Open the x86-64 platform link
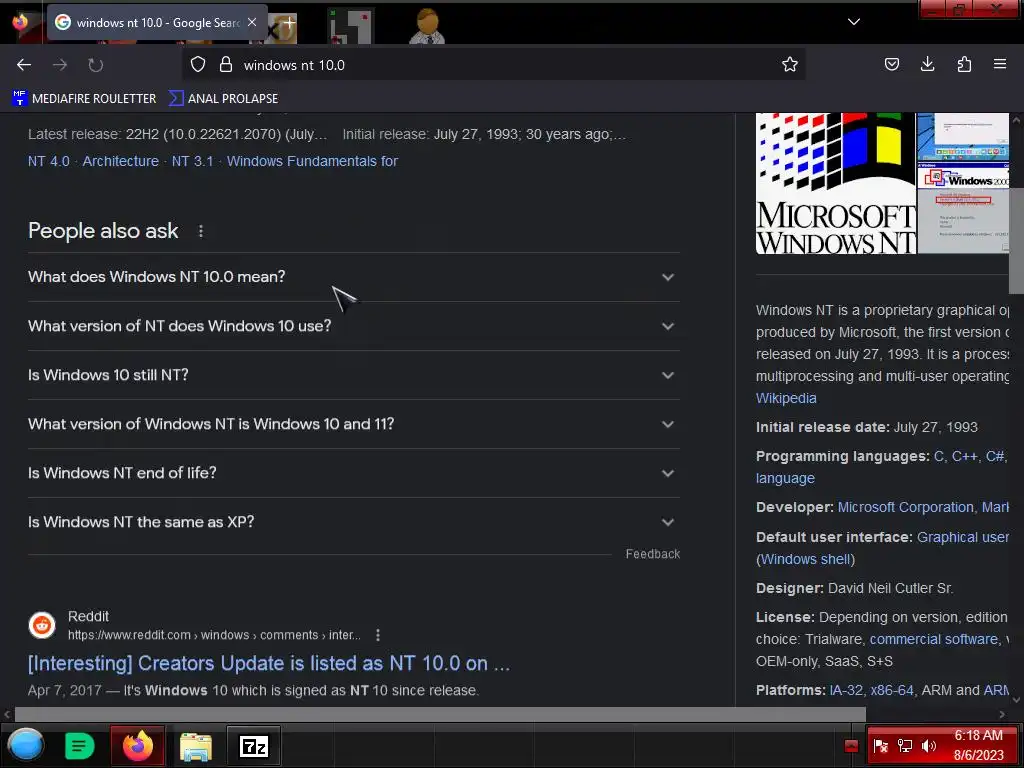Screen dimensions: 1024x768 pyautogui.click(x=891, y=690)
